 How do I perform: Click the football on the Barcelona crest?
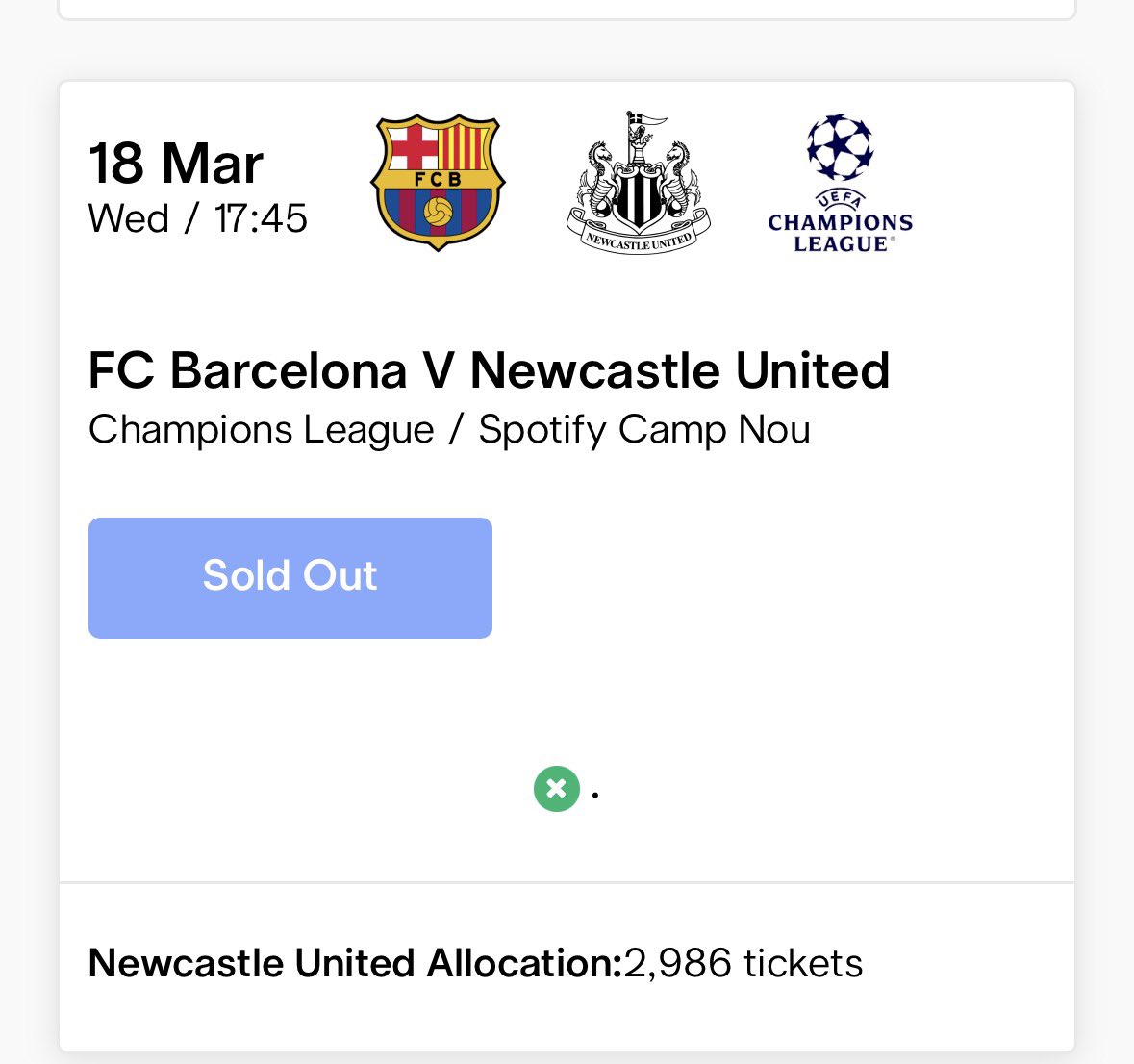[439, 213]
